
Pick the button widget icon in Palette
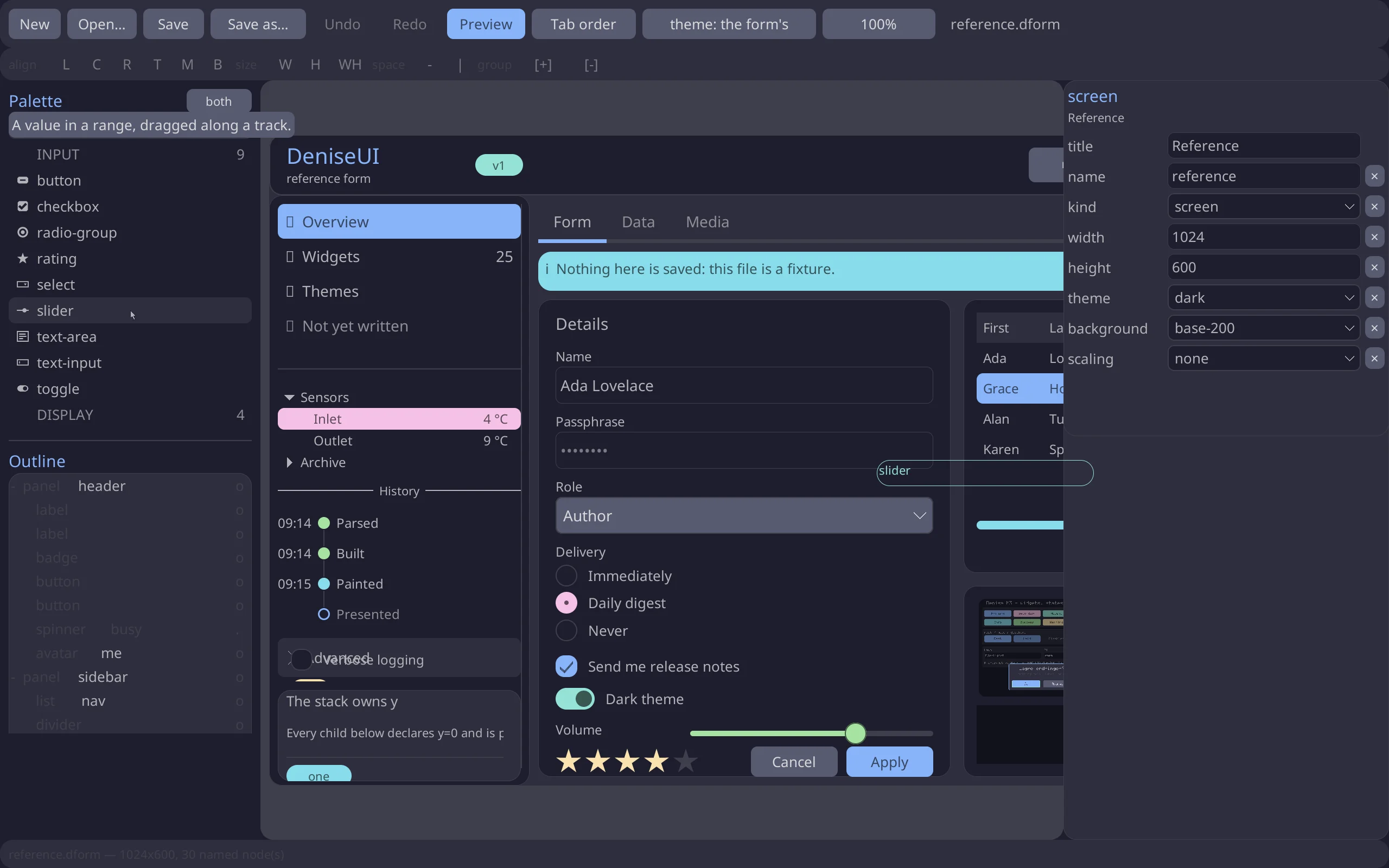tap(22, 180)
